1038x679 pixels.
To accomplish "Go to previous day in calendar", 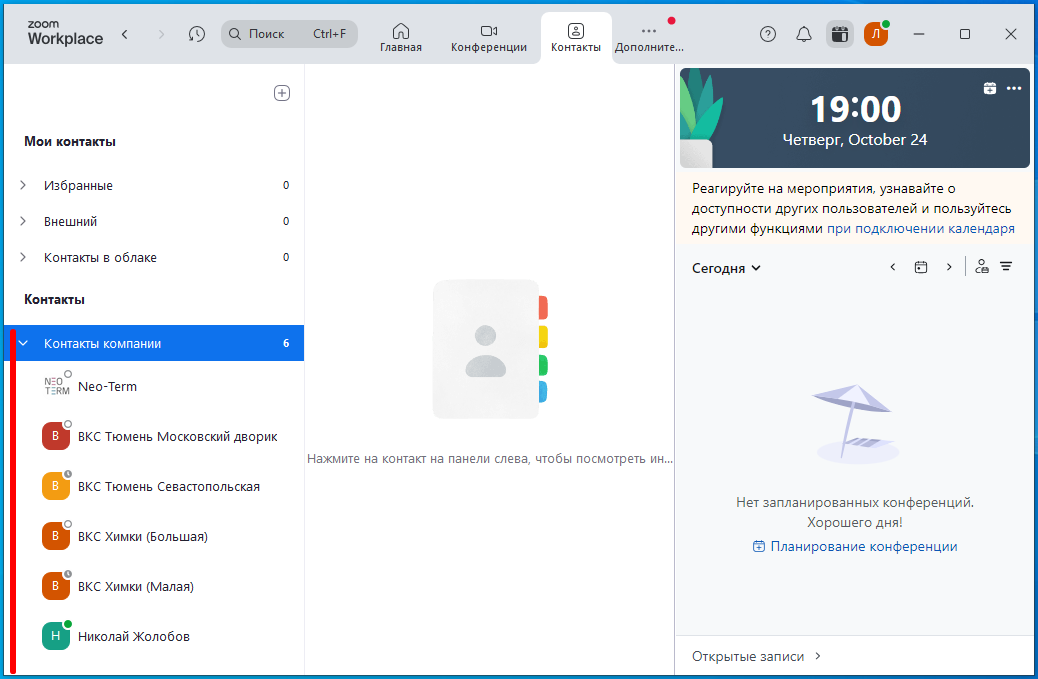I will 892,267.
